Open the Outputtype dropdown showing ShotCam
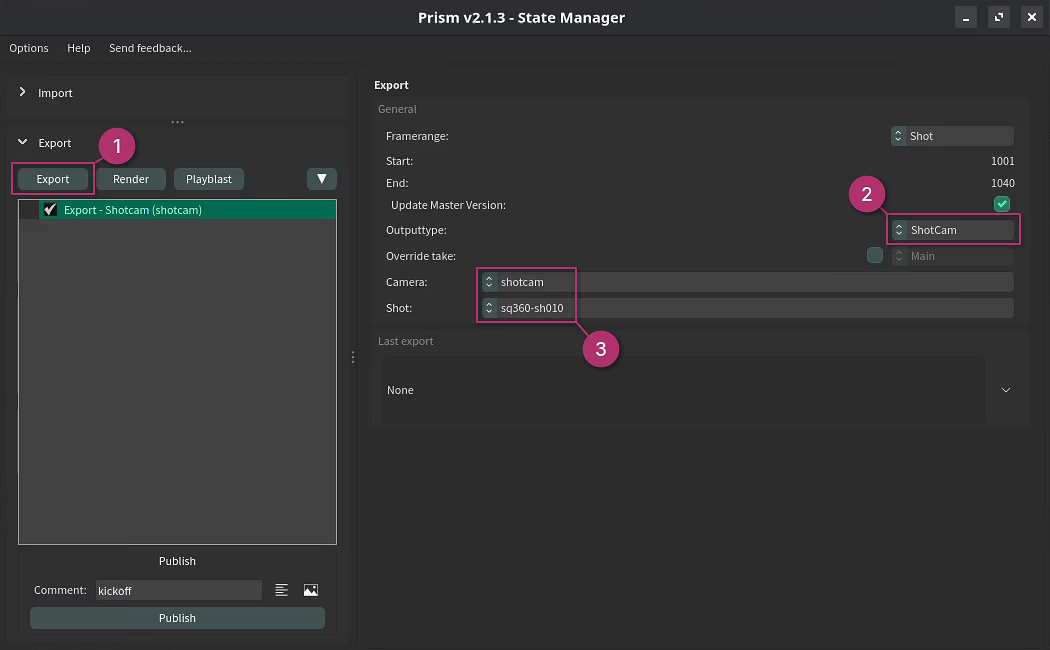This screenshot has width=1050, height=650. tap(952, 230)
